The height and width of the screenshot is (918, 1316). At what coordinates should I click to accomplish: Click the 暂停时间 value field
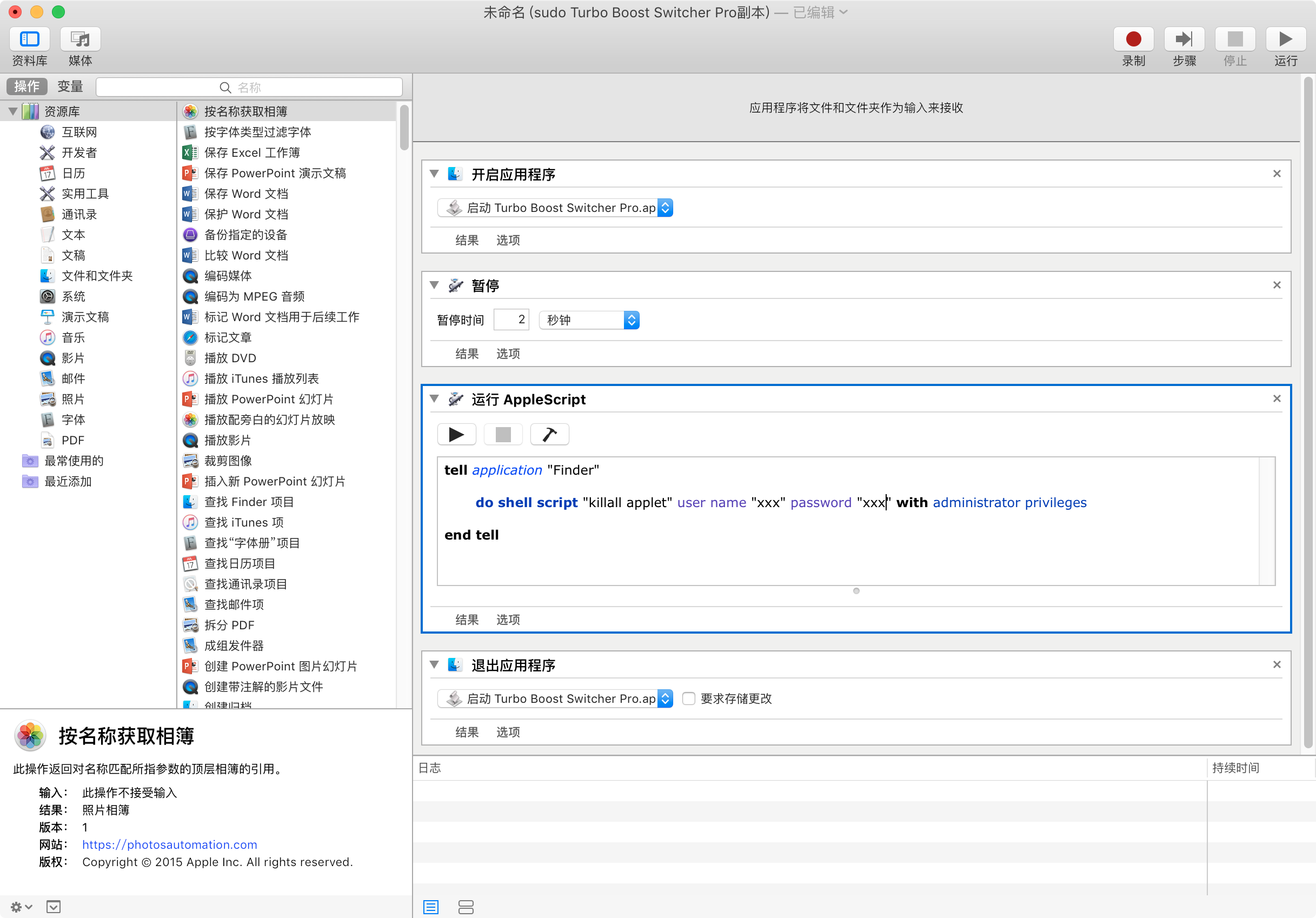[511, 320]
